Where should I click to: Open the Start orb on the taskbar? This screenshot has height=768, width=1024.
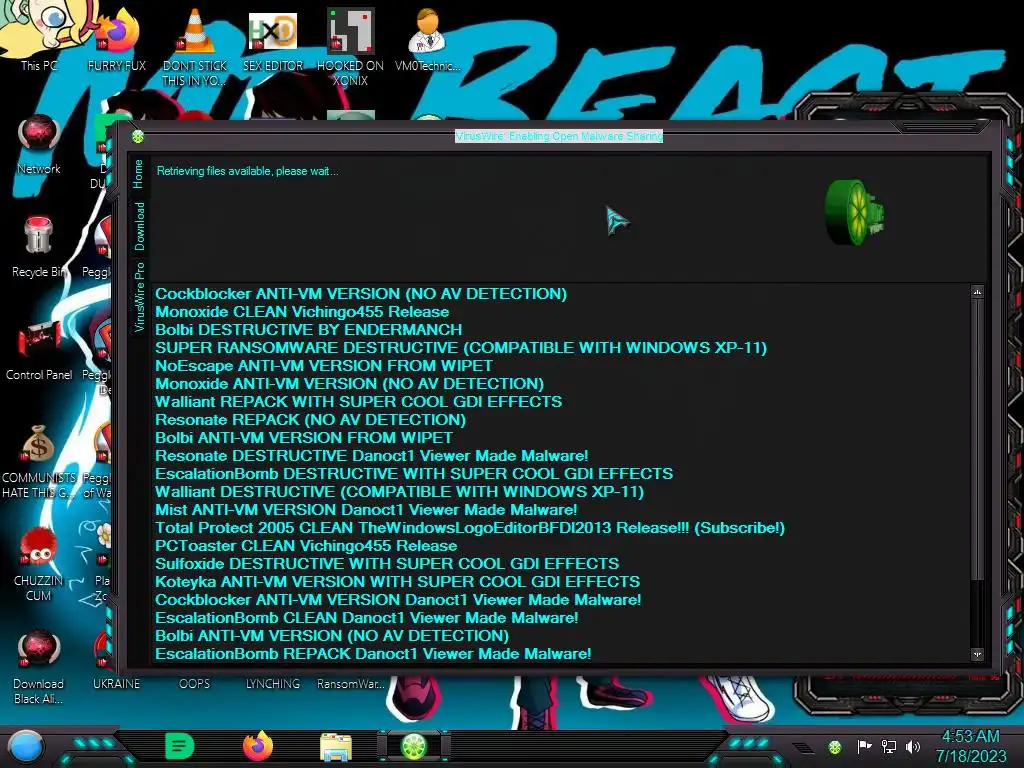pos(26,746)
